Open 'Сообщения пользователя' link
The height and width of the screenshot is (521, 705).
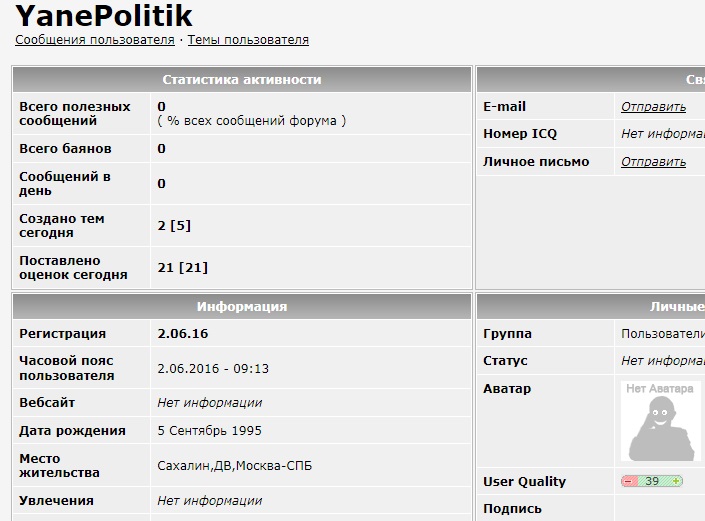point(95,40)
